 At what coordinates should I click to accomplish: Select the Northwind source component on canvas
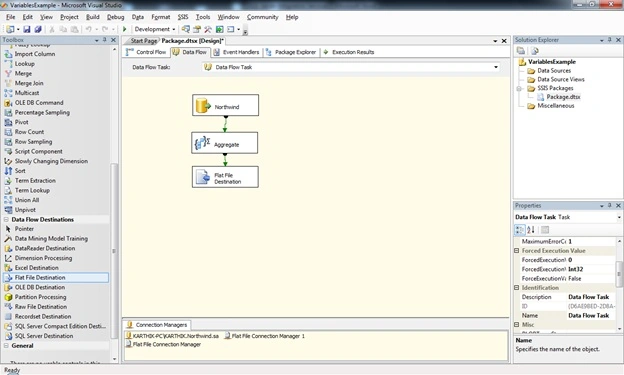tap(225, 105)
